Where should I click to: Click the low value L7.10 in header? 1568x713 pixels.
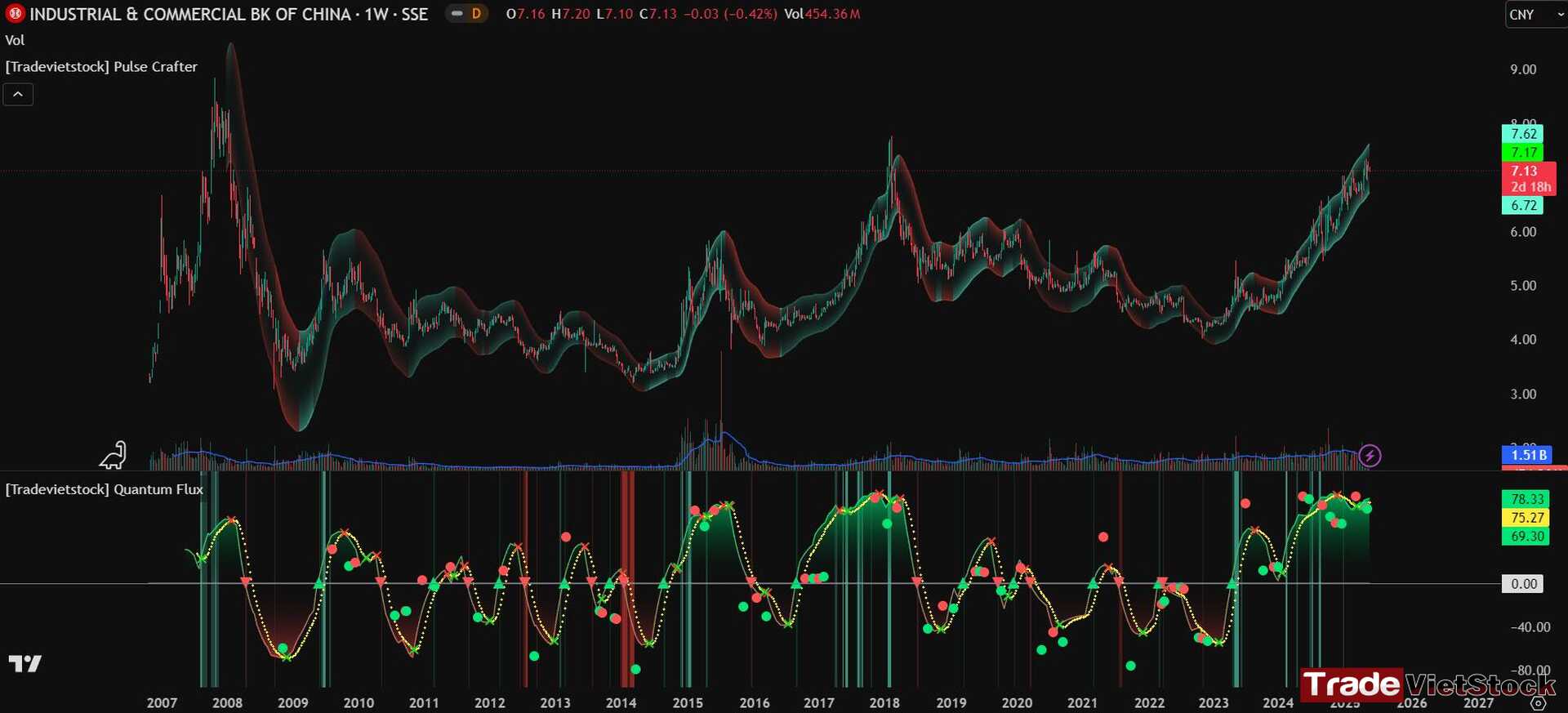tap(614, 14)
